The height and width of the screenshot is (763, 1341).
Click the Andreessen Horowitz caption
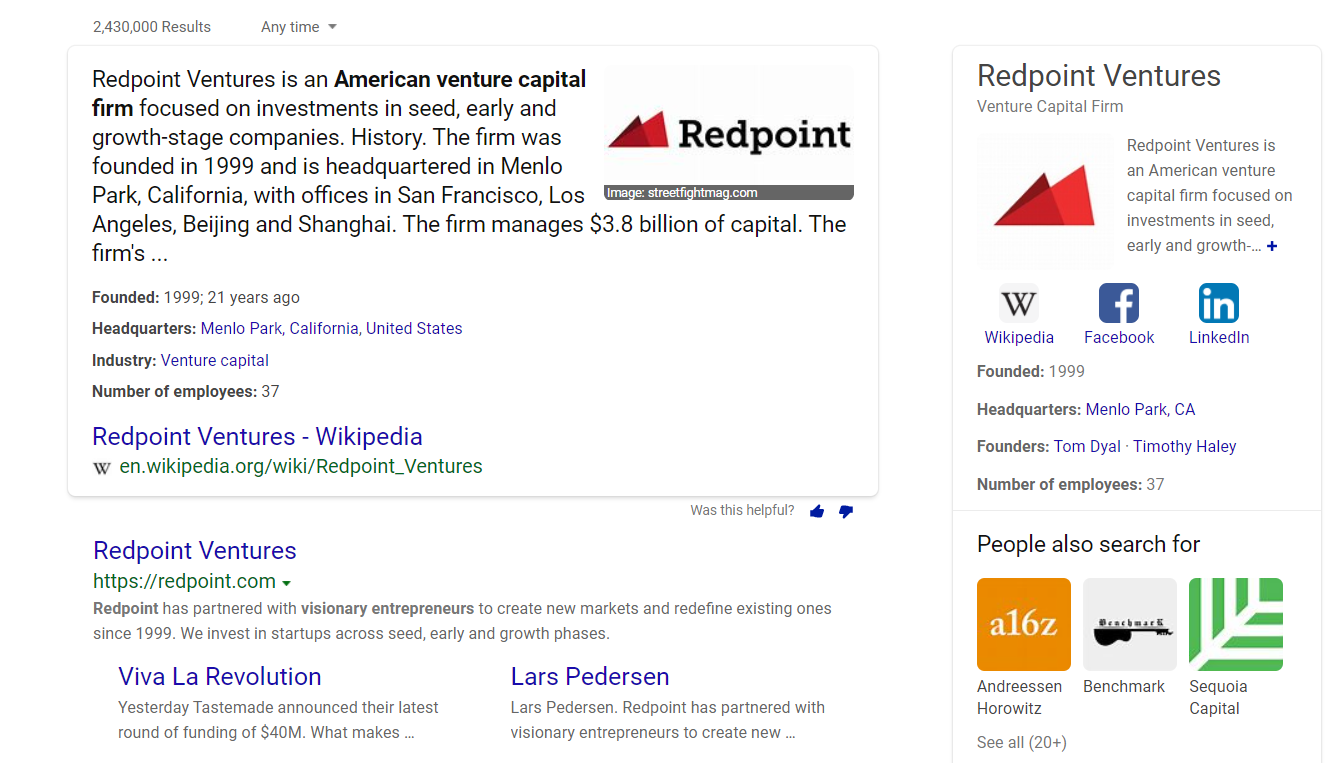tap(1019, 697)
